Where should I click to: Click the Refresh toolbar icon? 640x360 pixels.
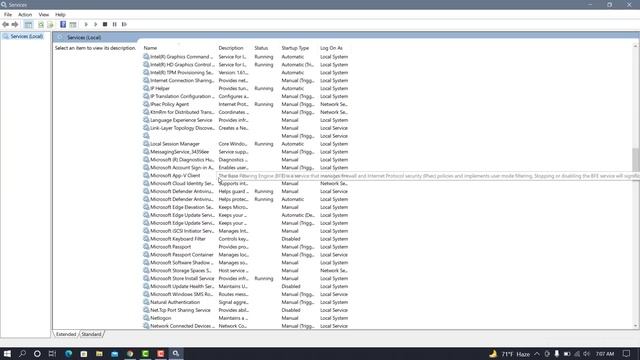point(41,24)
